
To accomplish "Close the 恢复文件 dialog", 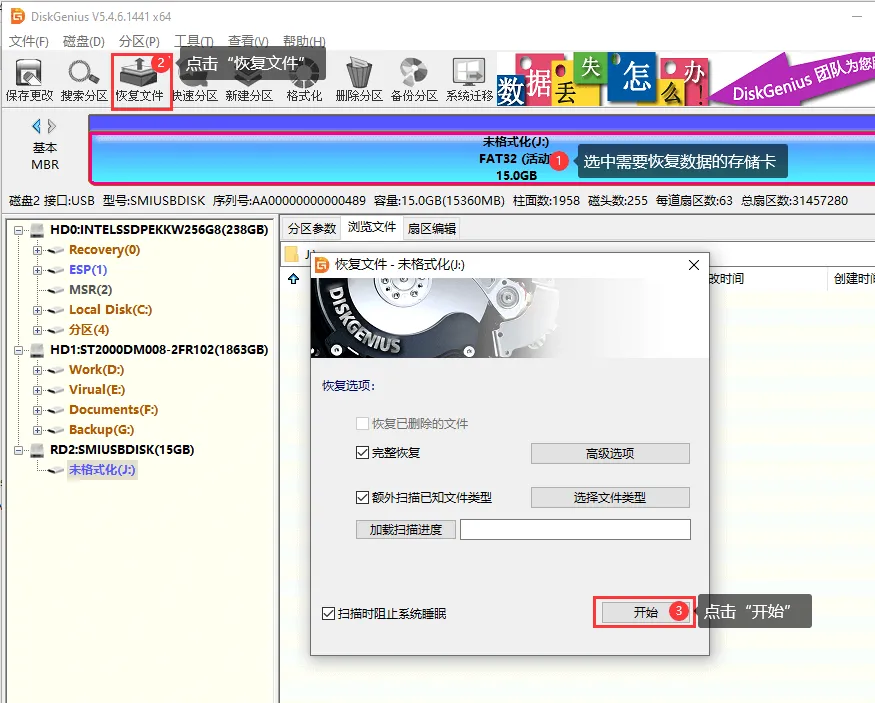I will point(694,265).
